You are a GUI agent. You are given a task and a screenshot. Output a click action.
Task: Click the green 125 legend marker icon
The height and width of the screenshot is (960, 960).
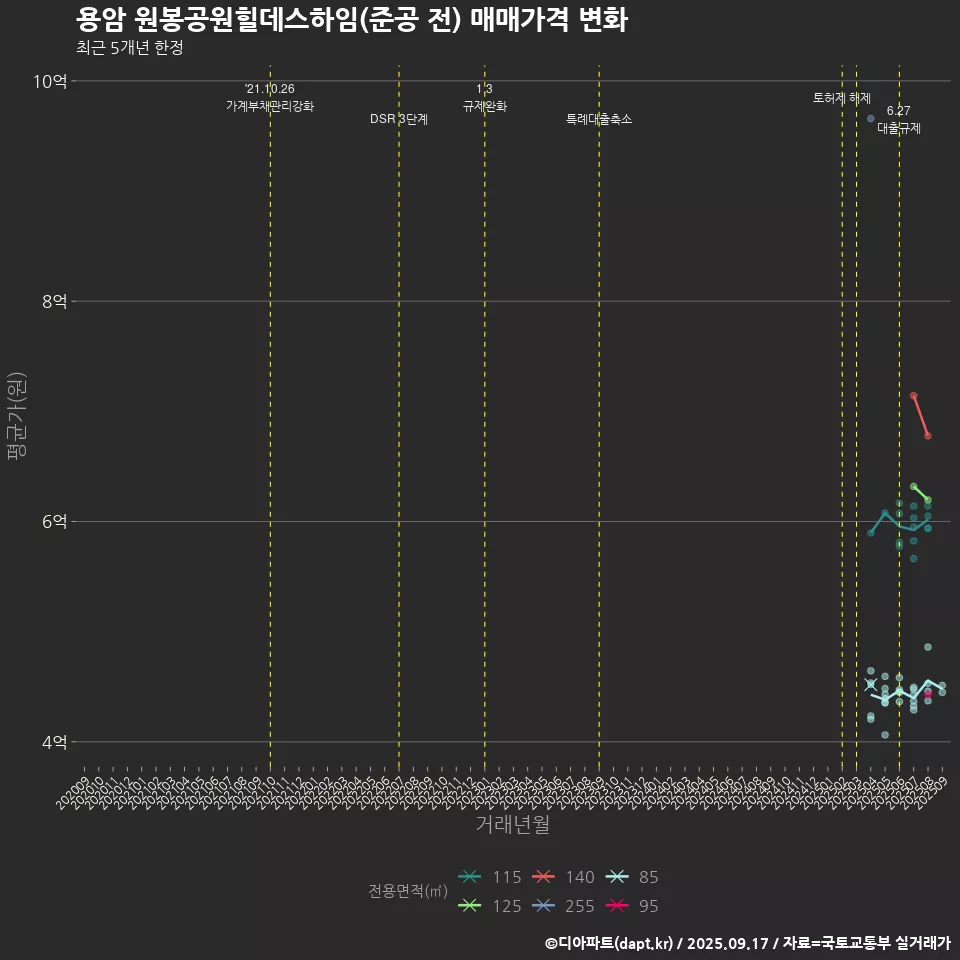pos(470,906)
